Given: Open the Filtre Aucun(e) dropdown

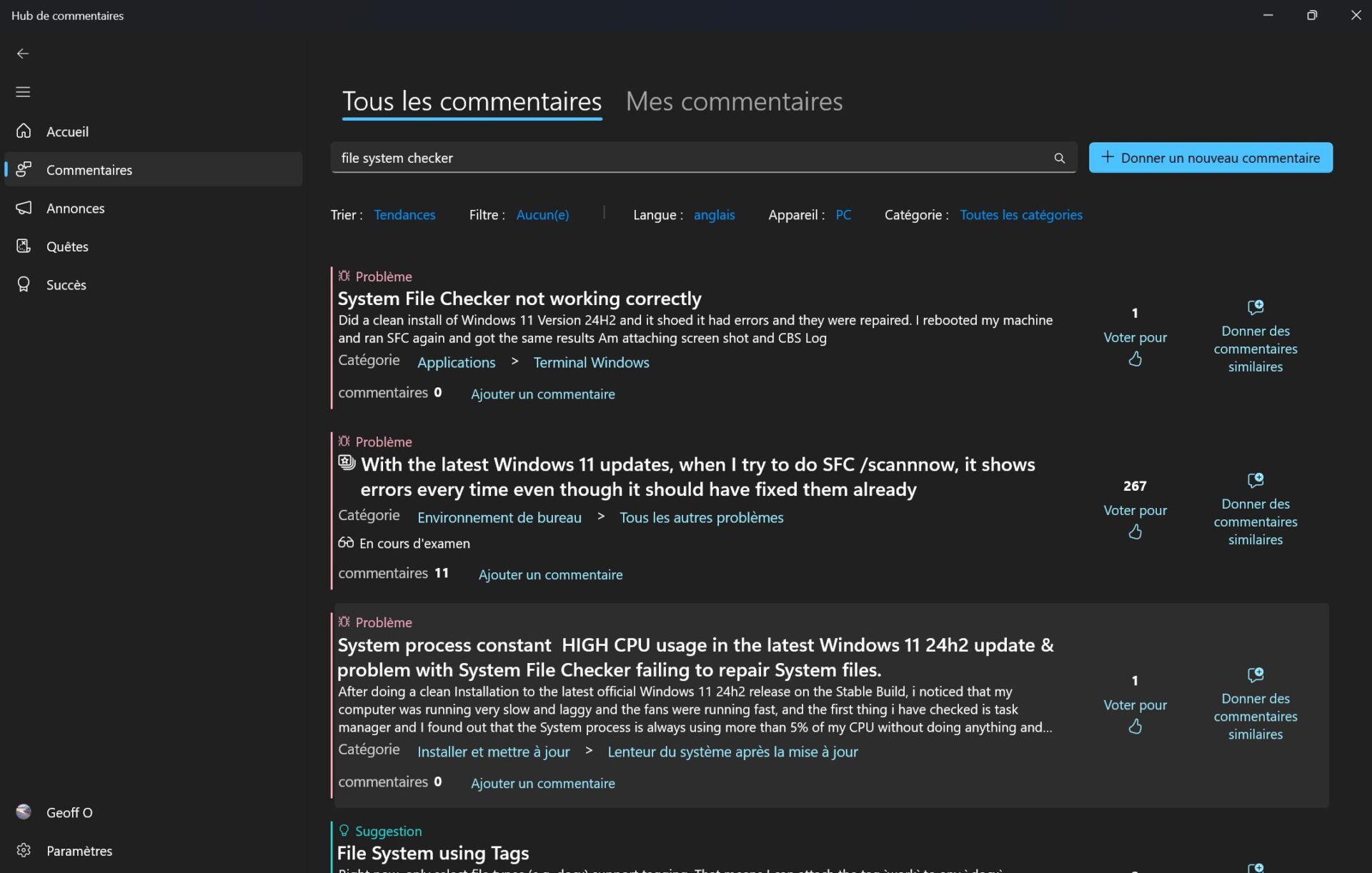Looking at the screenshot, I should (x=542, y=215).
